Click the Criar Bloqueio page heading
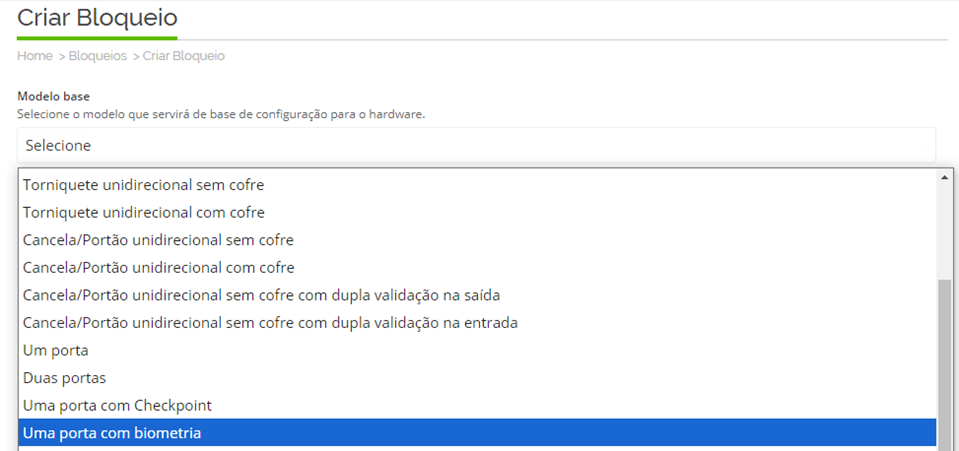This screenshot has height=451, width=959. point(97,18)
